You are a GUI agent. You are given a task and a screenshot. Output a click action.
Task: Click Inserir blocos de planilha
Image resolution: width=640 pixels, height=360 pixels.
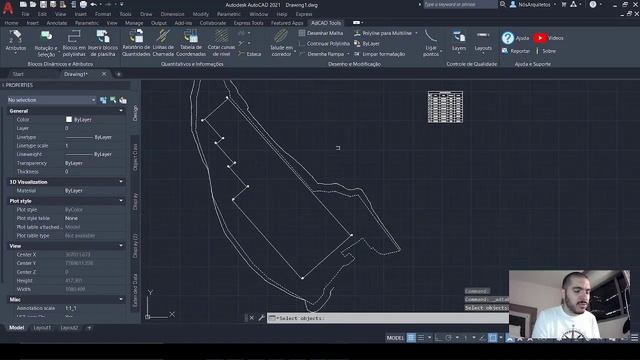click(x=103, y=43)
